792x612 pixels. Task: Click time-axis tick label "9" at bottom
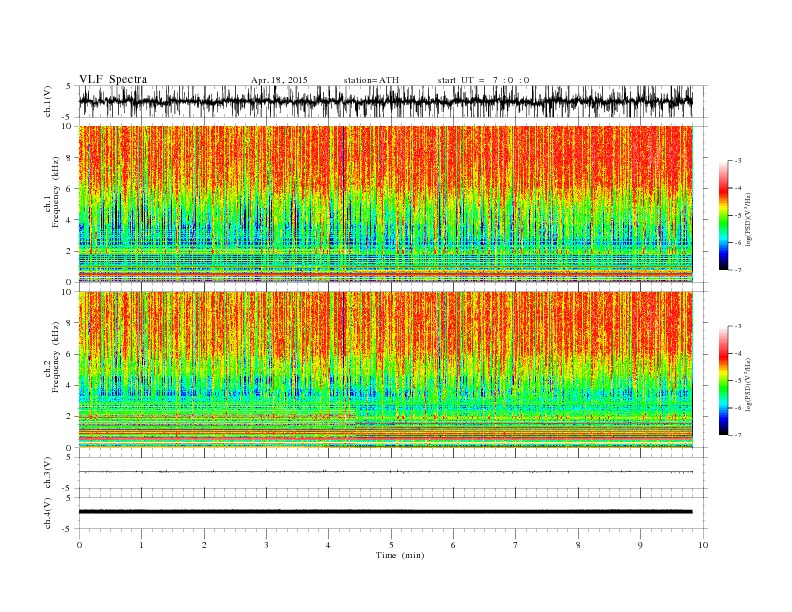pos(640,545)
